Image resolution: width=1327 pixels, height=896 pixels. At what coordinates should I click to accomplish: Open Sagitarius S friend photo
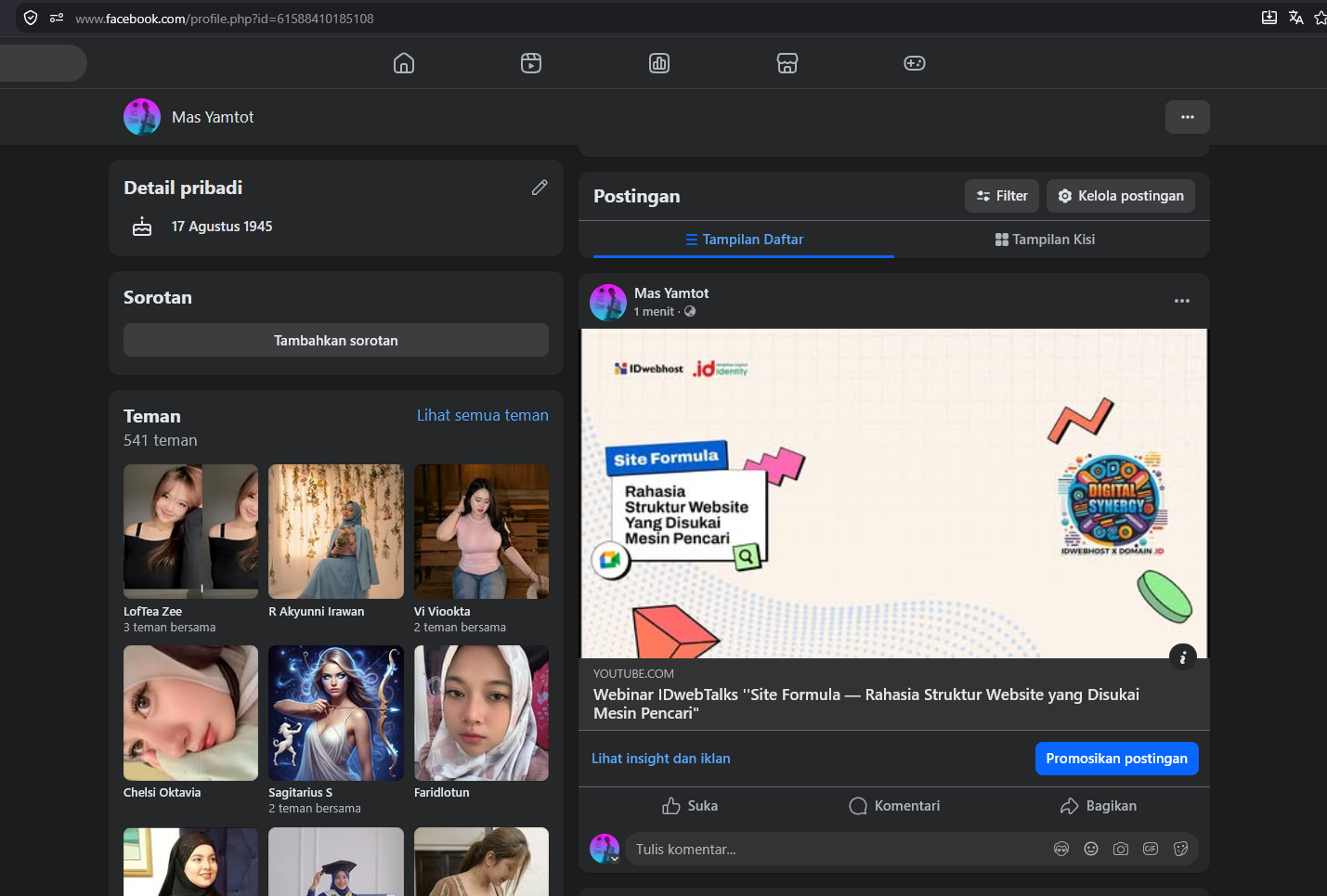(x=336, y=713)
